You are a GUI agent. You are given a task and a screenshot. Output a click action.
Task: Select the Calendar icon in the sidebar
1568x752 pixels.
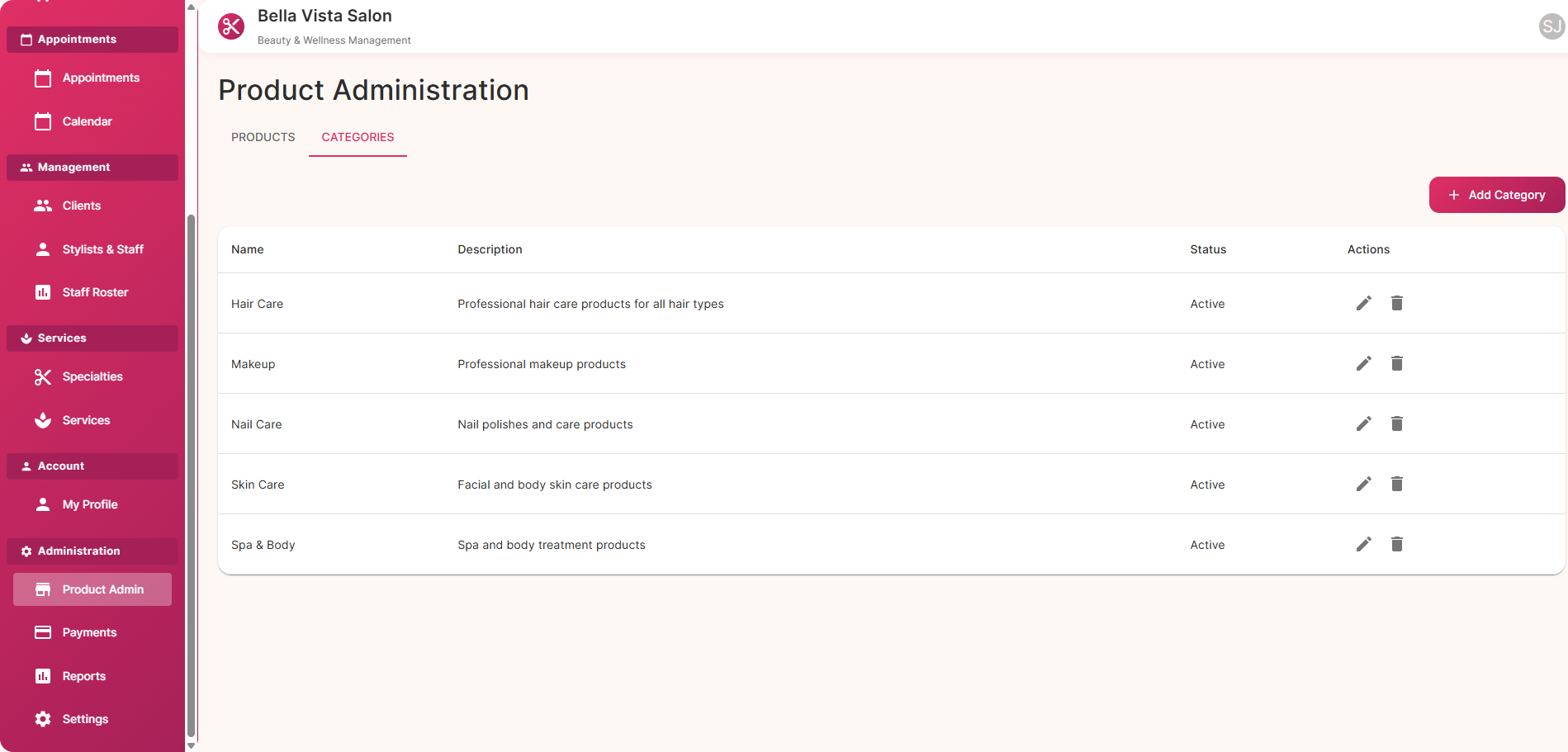(x=43, y=121)
